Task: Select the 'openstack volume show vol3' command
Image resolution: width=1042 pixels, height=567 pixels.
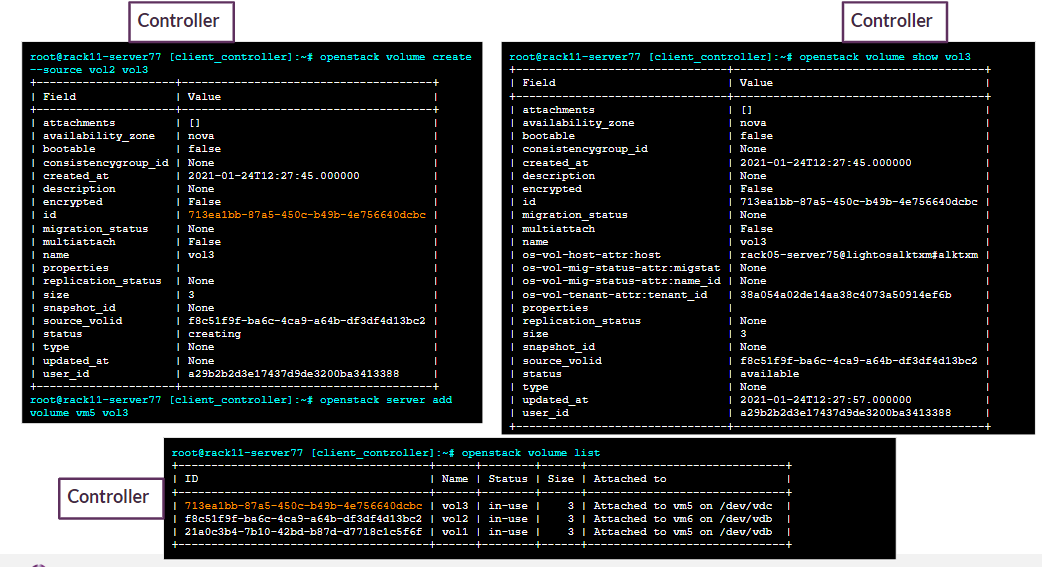Action: pyautogui.click(x=885, y=57)
